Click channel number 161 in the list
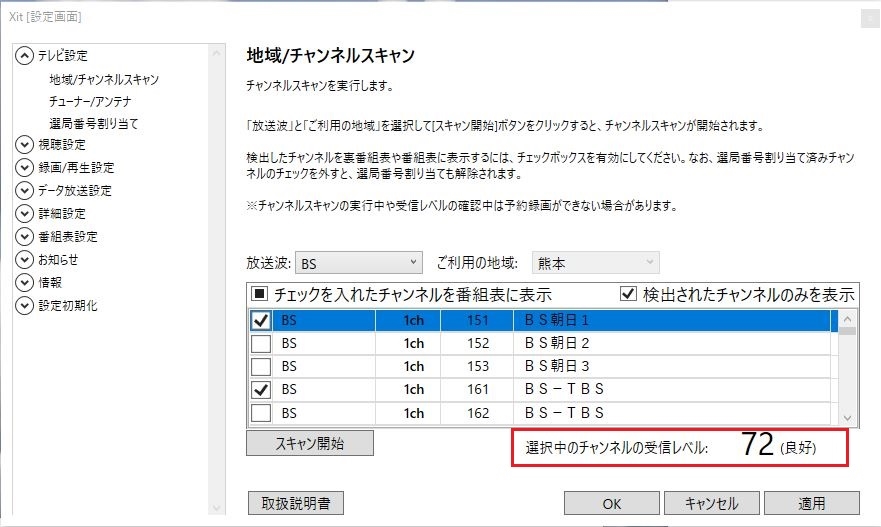Screen dimensions: 881x527 [x=478, y=389]
